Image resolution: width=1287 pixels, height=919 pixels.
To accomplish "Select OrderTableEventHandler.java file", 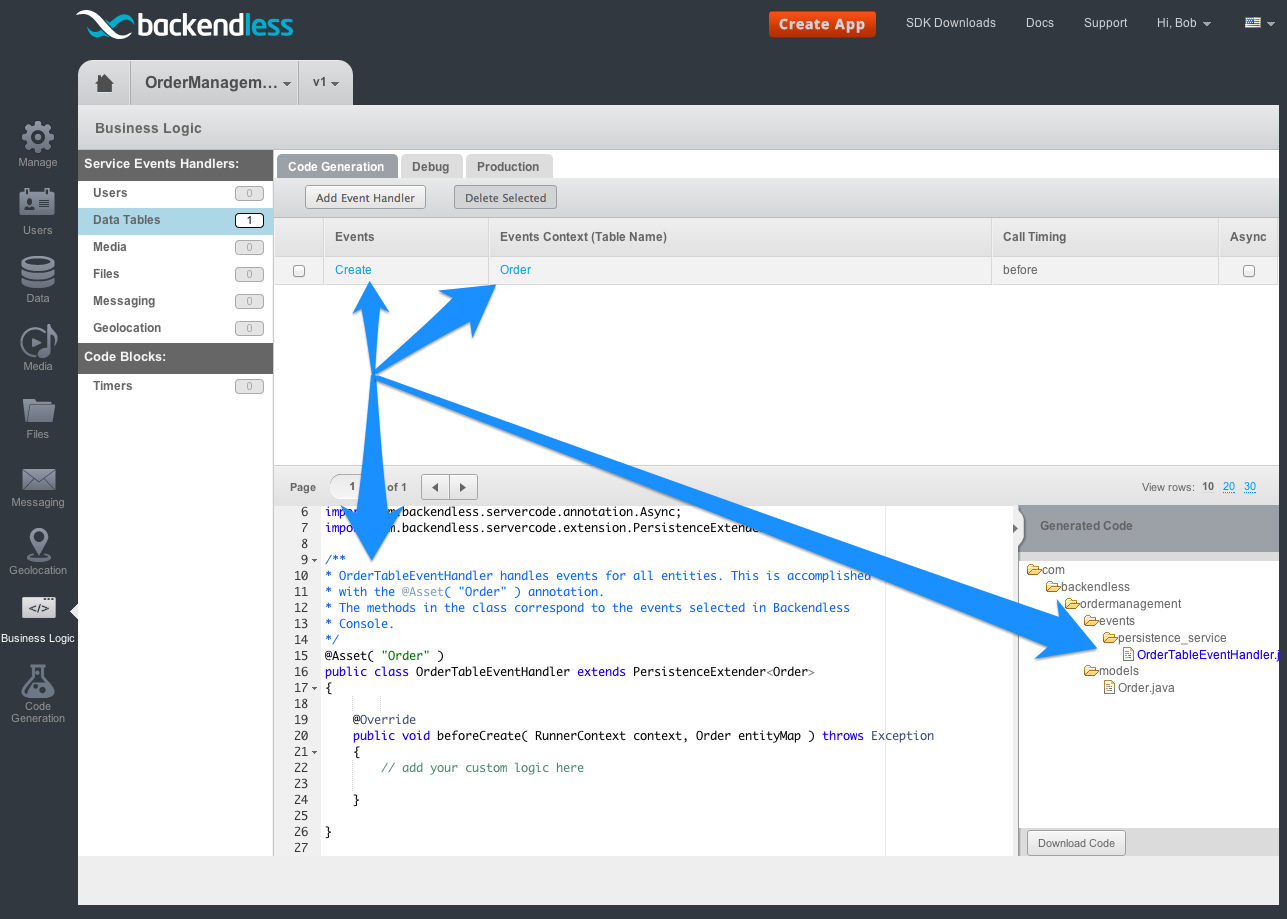I will 1200,655.
